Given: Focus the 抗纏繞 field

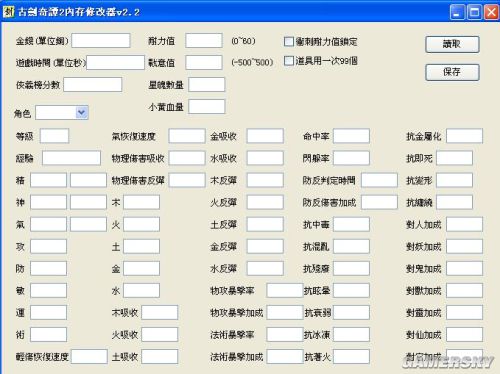Looking at the screenshot, I should (454, 202).
